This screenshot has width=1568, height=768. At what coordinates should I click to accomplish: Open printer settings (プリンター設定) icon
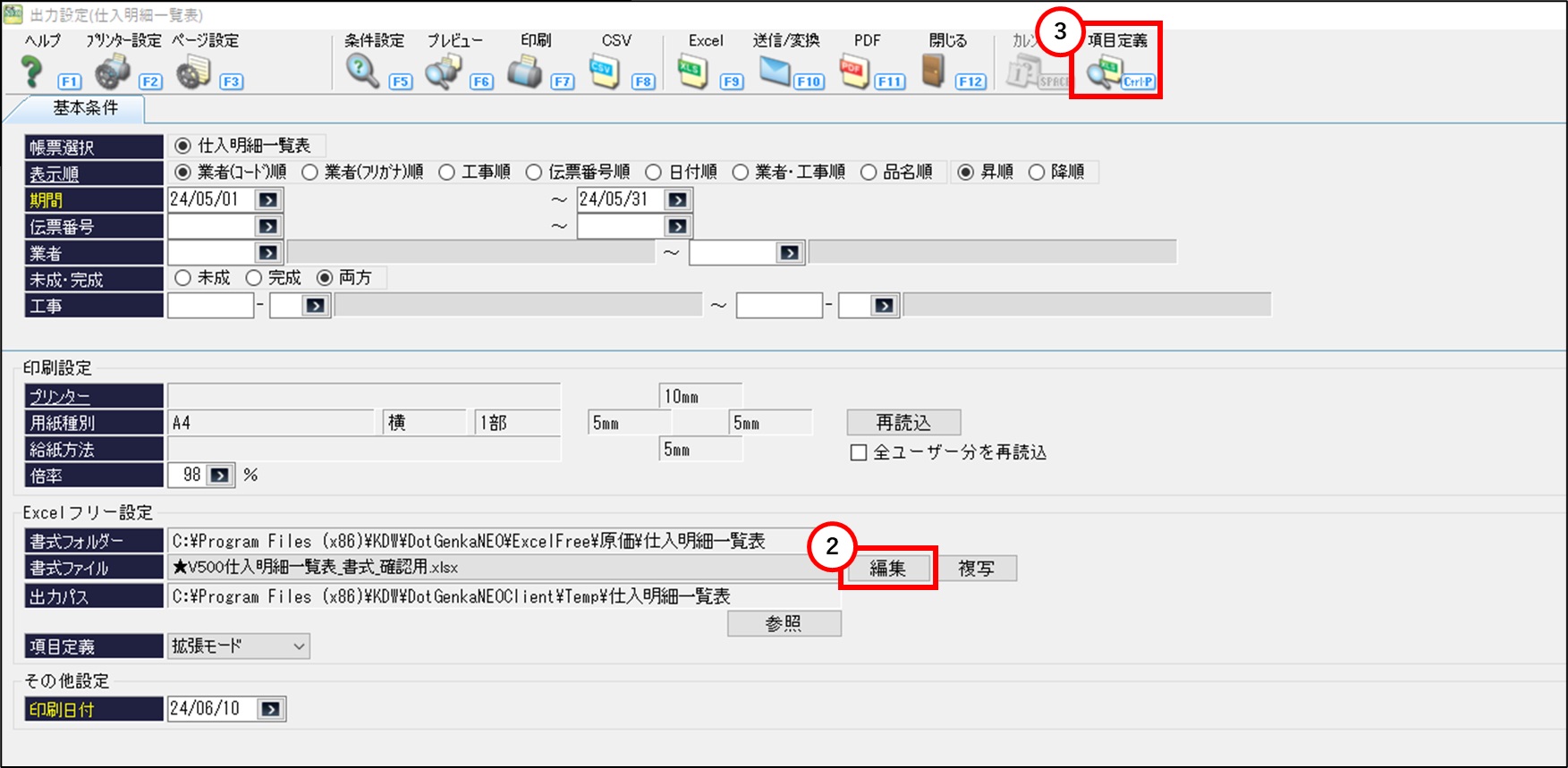point(113,72)
